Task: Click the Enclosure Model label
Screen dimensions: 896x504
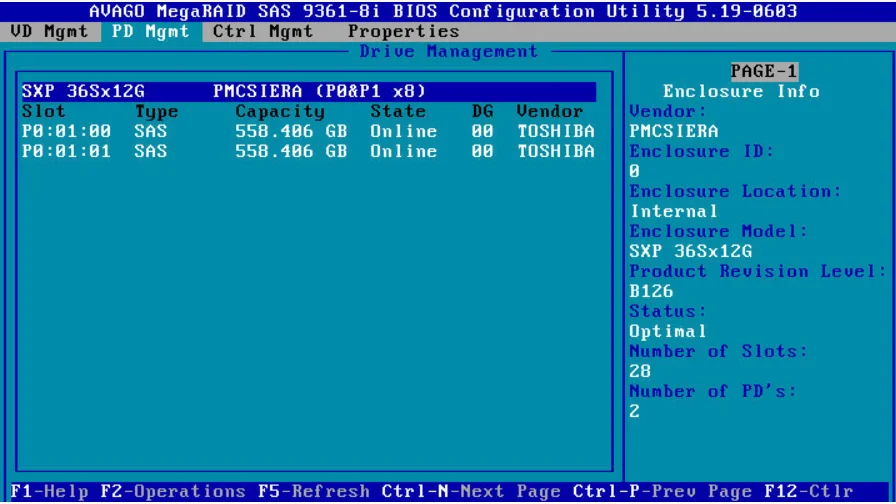Action: [x=718, y=231]
